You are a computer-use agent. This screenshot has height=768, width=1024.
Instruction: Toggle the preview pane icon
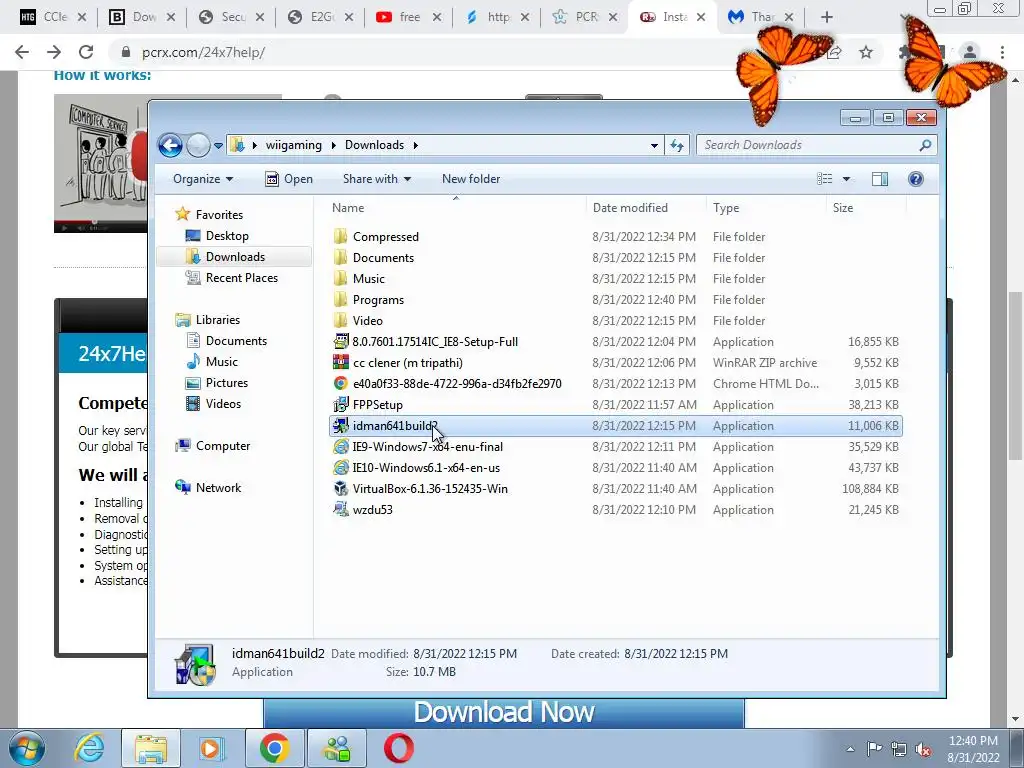tap(880, 179)
